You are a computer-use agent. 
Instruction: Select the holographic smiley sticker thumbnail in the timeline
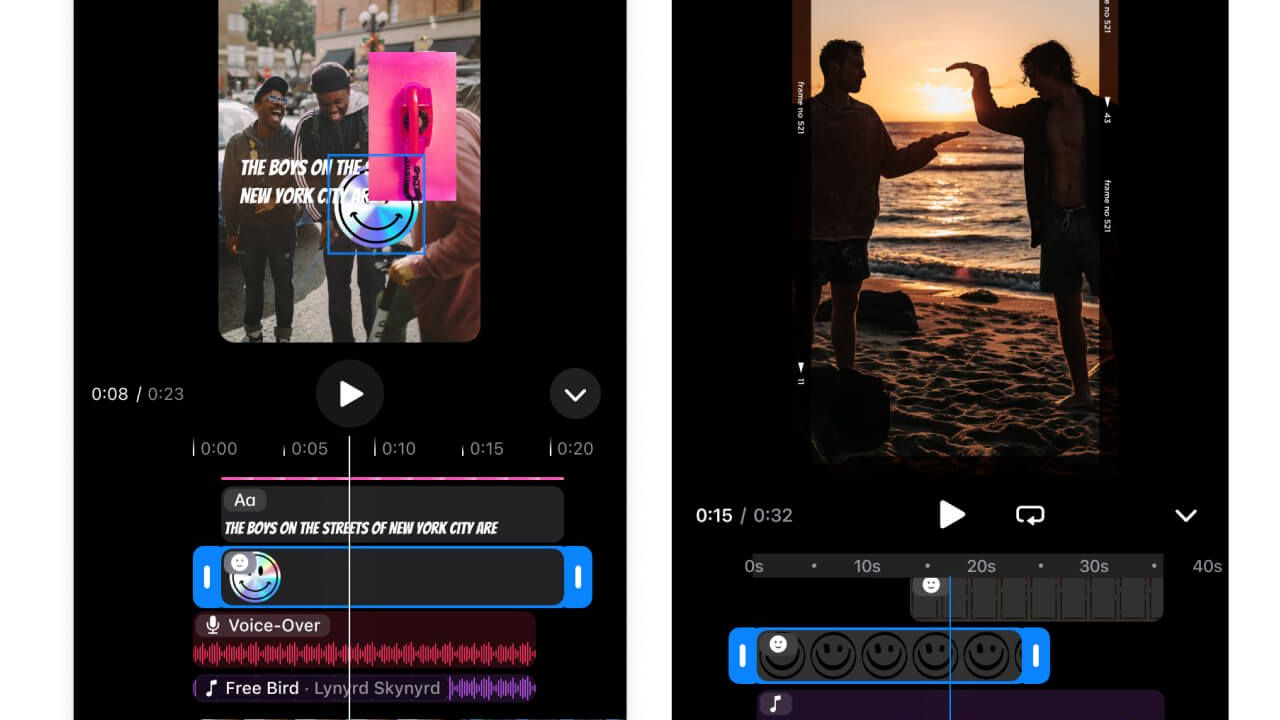pyautogui.click(x=254, y=577)
